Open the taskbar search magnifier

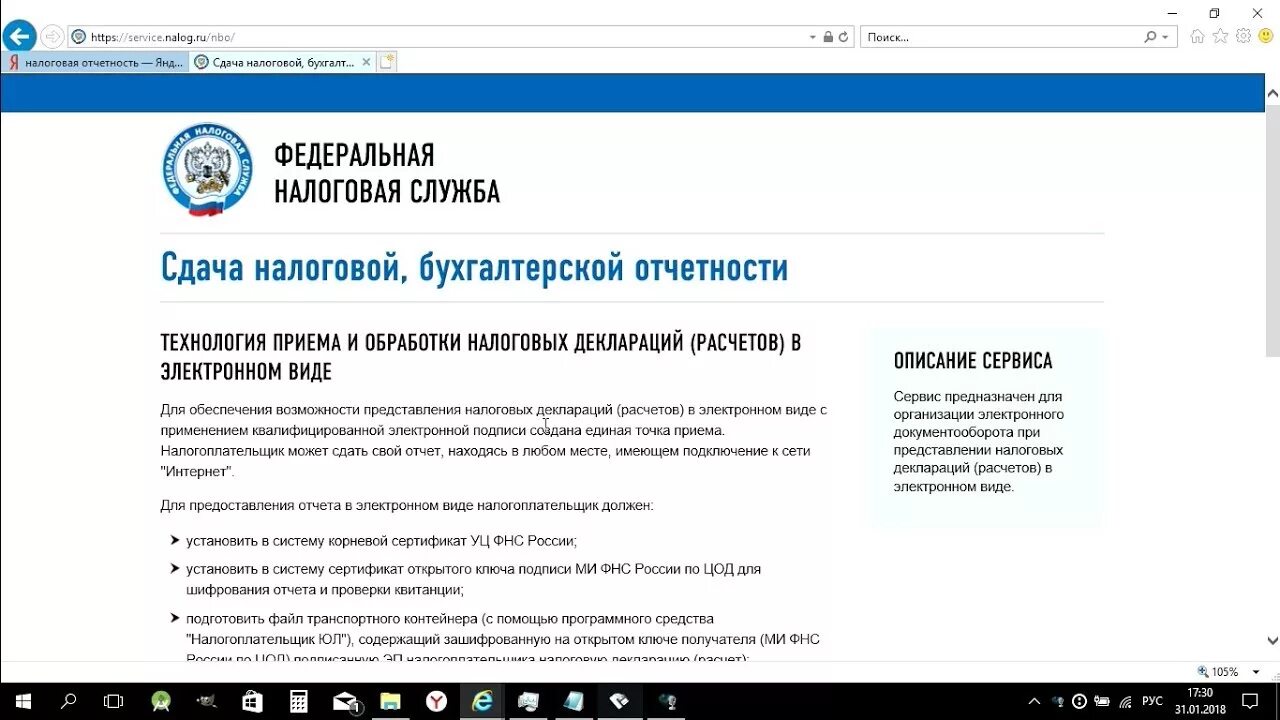[x=68, y=701]
